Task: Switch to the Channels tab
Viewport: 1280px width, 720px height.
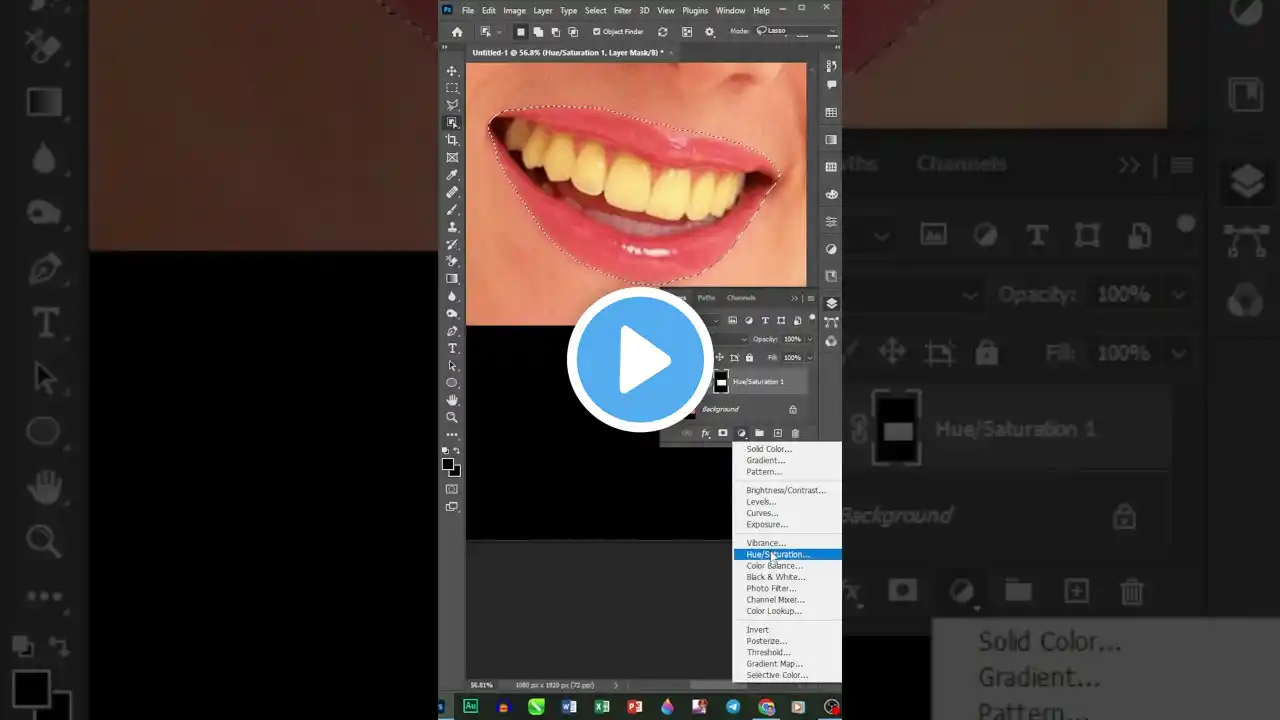Action: tap(741, 298)
